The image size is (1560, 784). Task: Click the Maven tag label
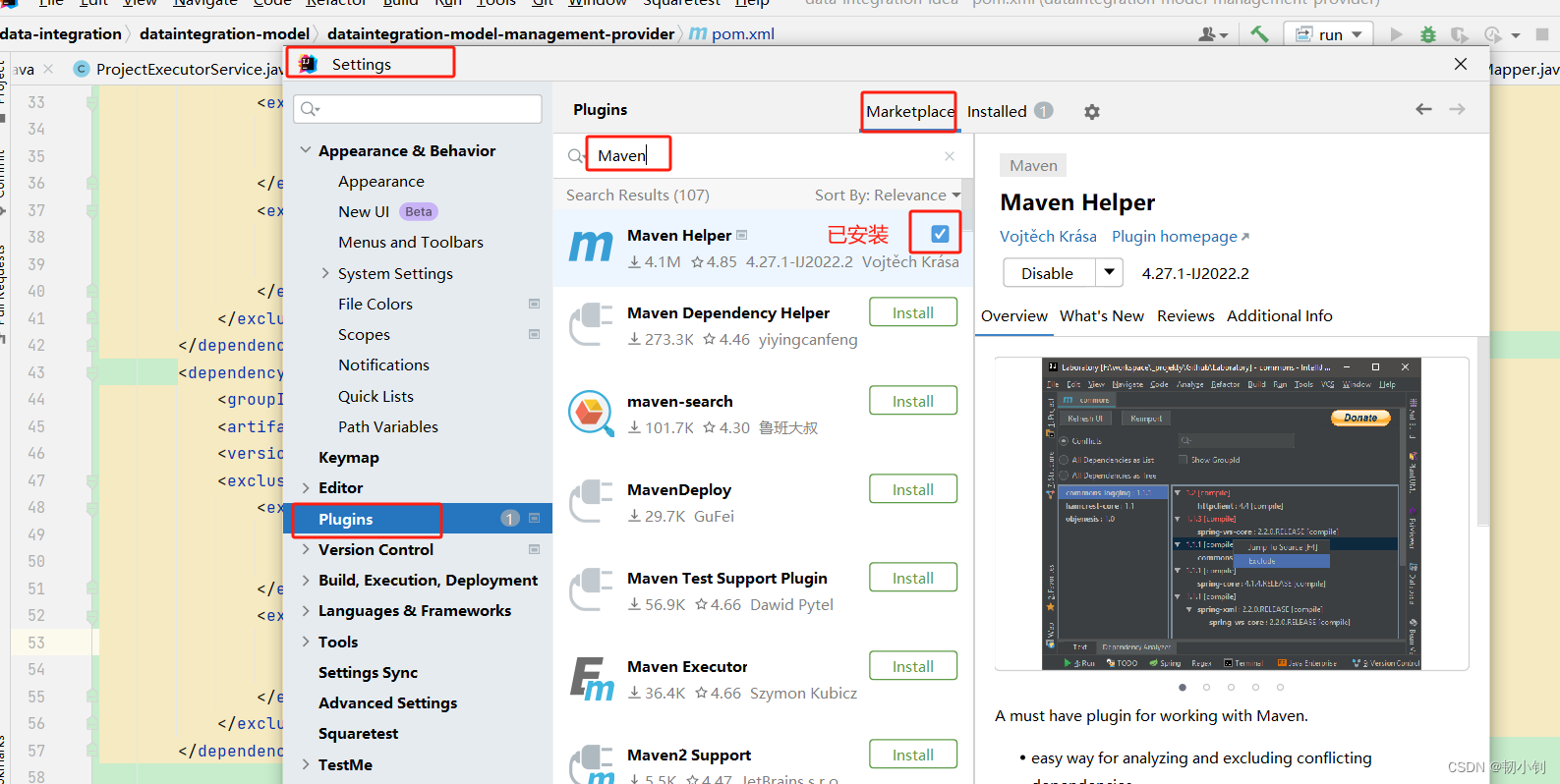[x=1033, y=165]
